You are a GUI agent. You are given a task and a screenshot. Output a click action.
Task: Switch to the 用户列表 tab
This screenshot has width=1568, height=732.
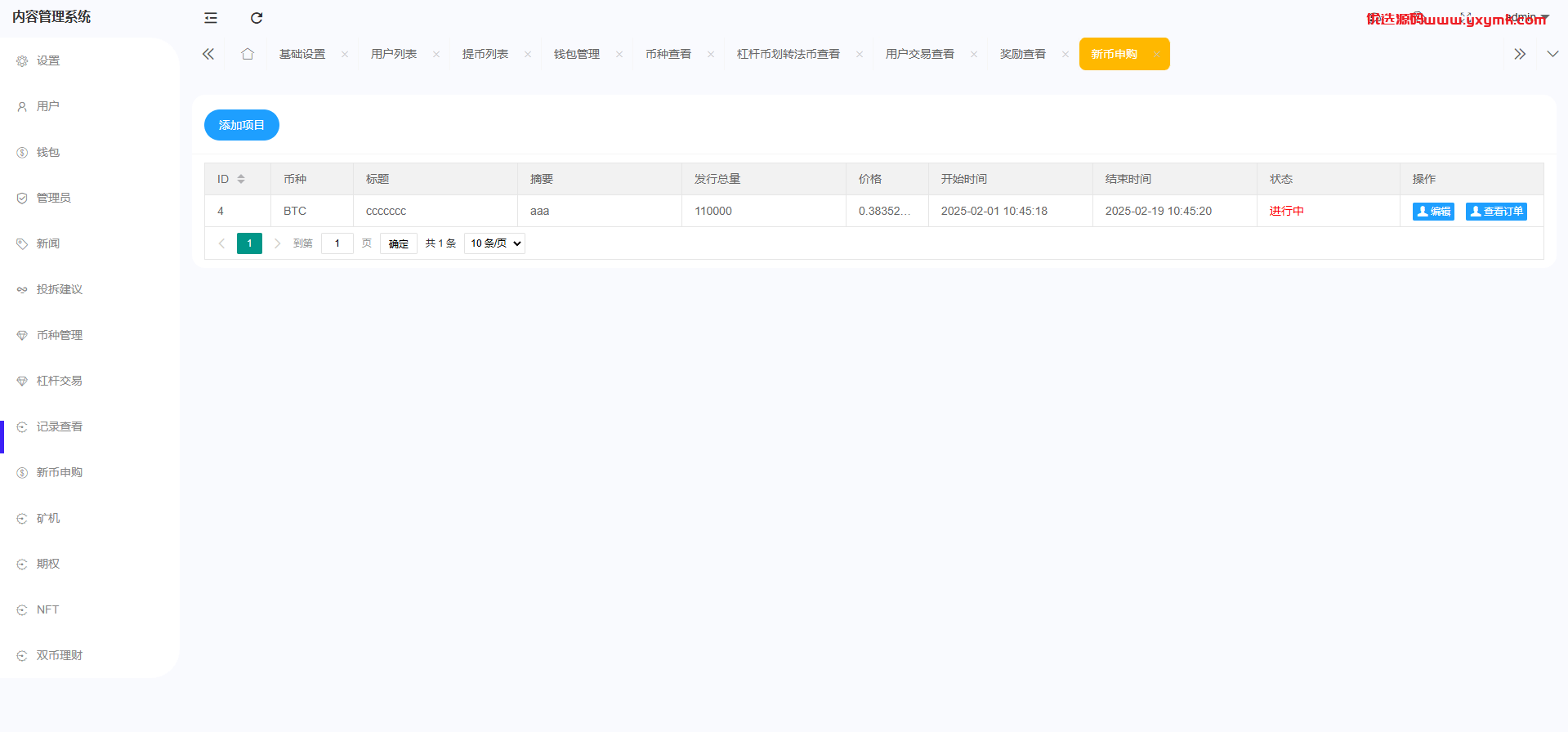pyautogui.click(x=394, y=54)
